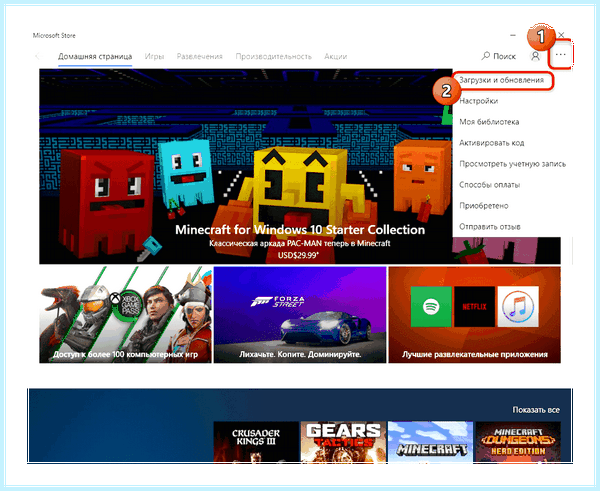This screenshot has width=600, height=491.
Task: Select Приобретено in the menu
Action: tap(484, 206)
